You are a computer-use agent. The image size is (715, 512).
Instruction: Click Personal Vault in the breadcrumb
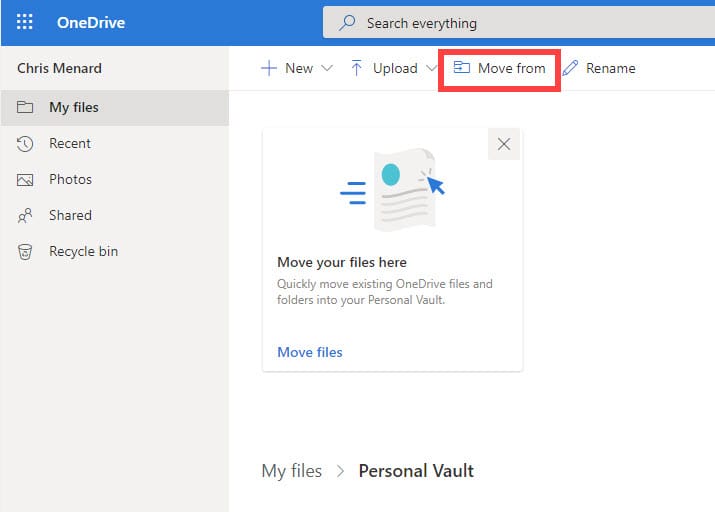tap(416, 471)
